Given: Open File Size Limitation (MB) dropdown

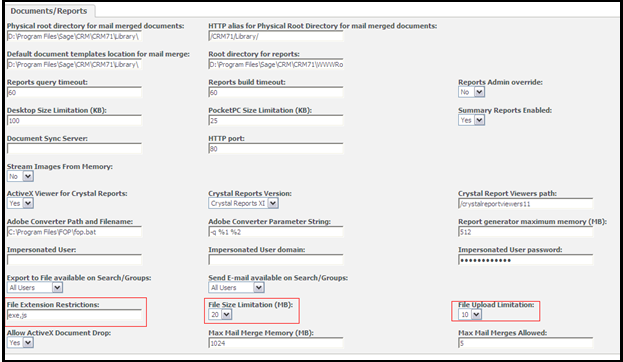Looking at the screenshot, I should click(220, 315).
